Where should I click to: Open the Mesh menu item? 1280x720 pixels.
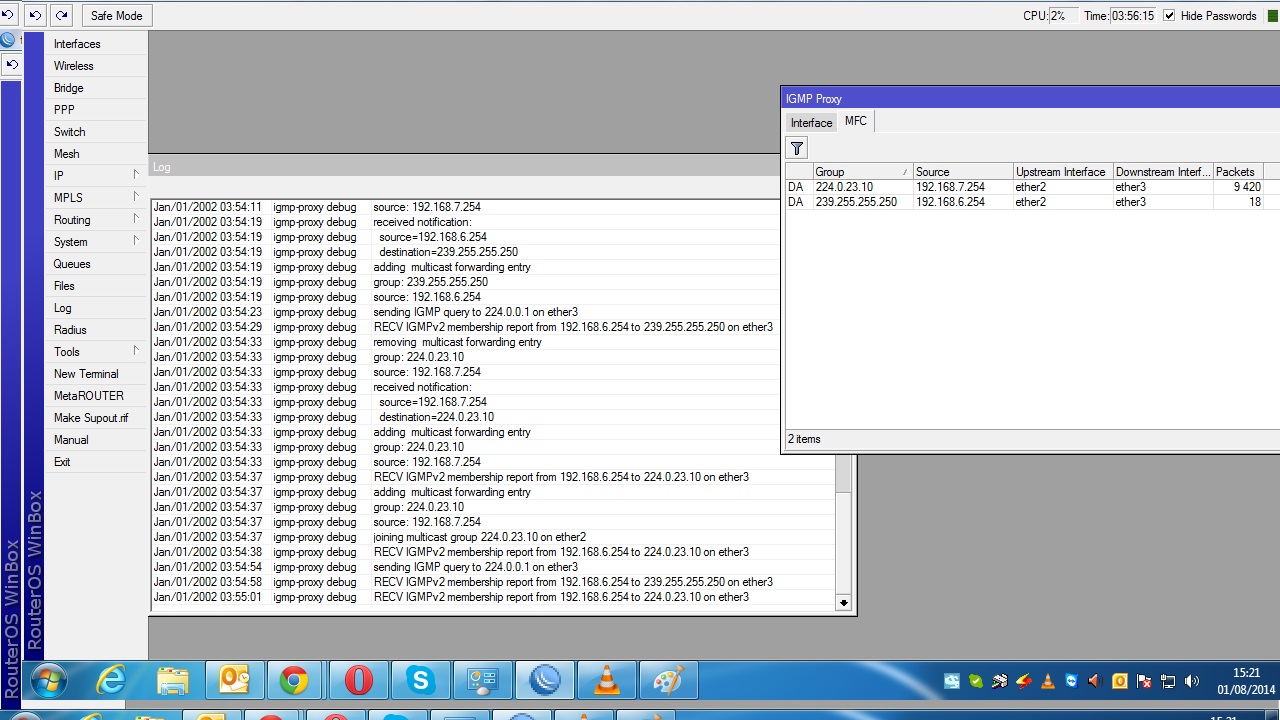pos(96,154)
